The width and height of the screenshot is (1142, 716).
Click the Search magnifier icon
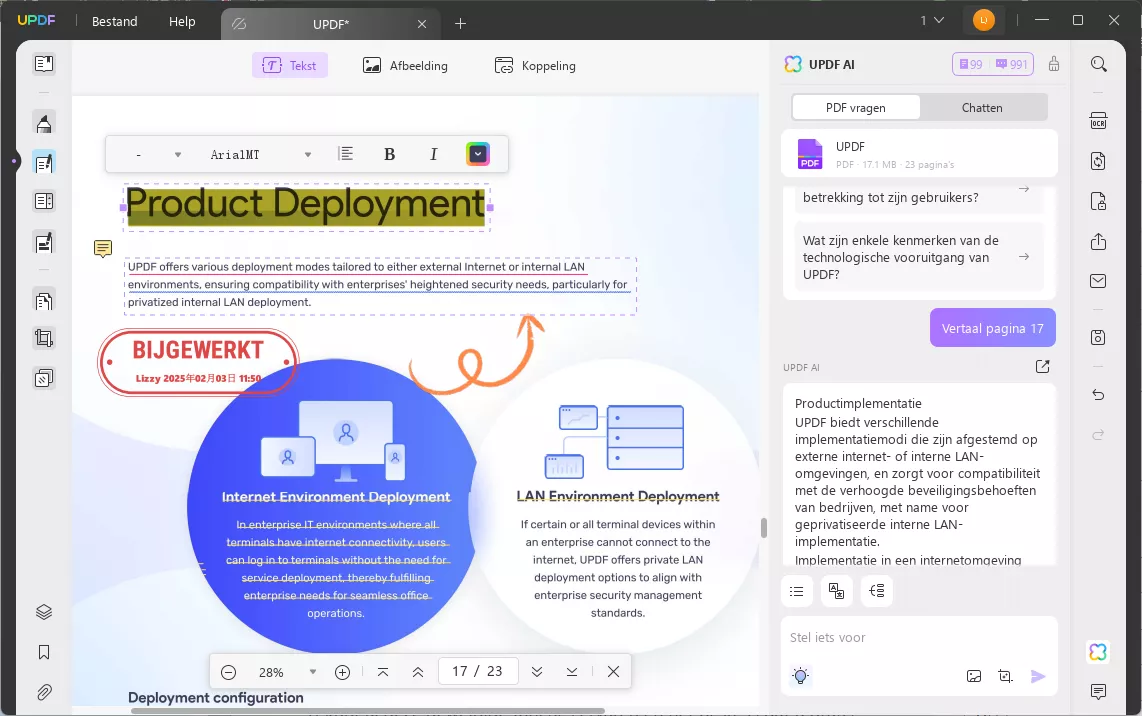pos(1098,64)
